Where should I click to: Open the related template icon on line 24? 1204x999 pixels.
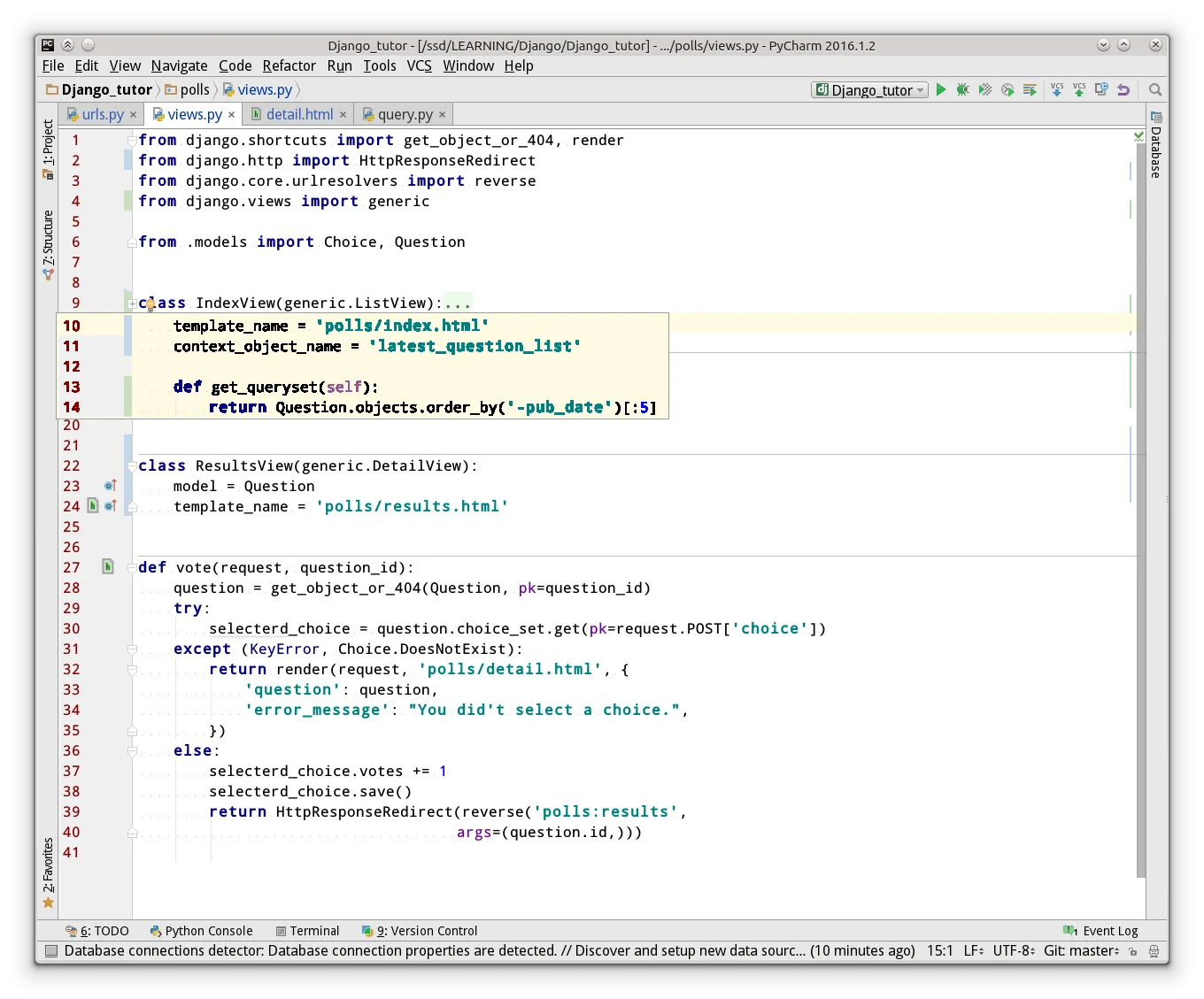(x=93, y=506)
